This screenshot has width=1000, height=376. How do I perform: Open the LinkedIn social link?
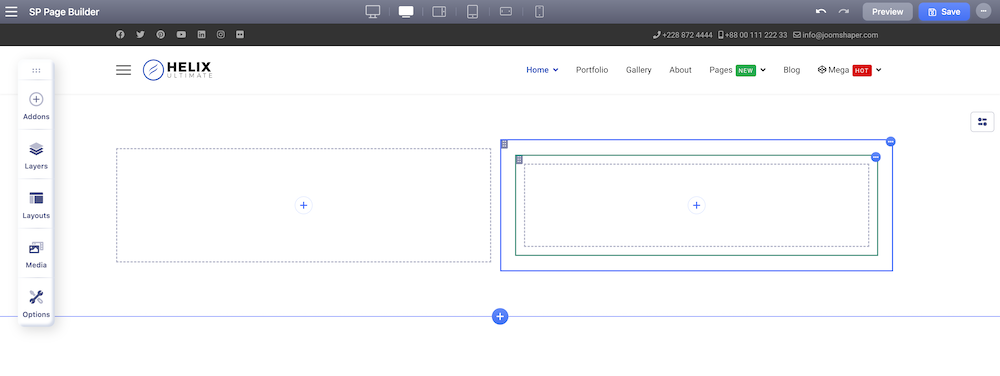click(202, 34)
